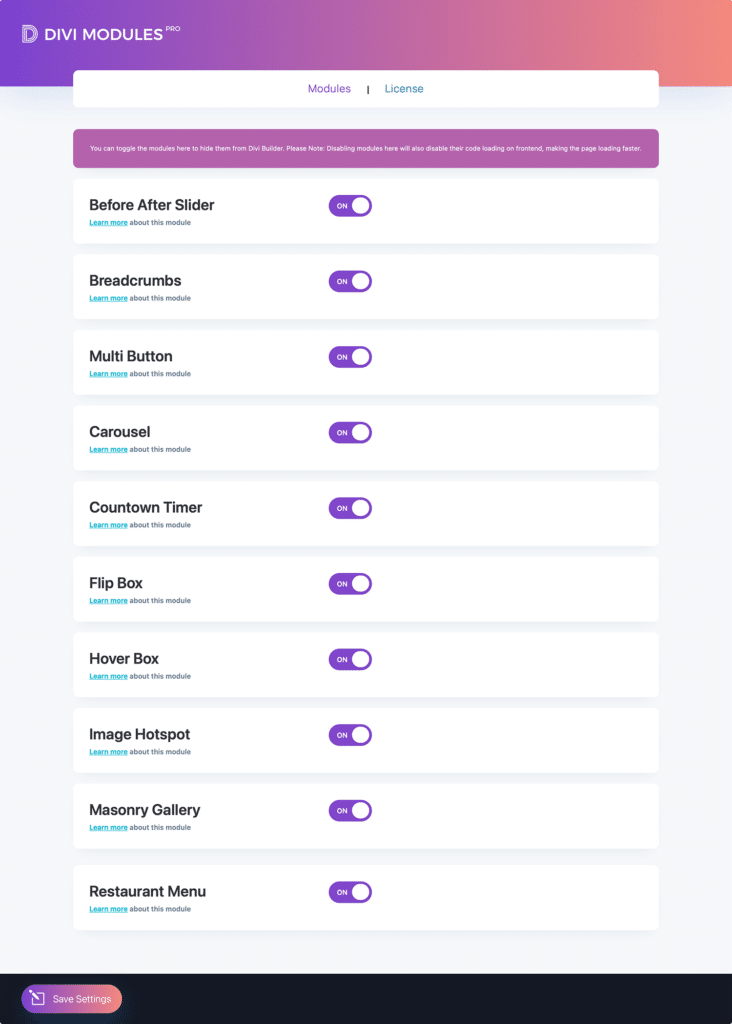Open Learn more for Masonry Gallery
Screen dimensions: 732x1024
108,828
